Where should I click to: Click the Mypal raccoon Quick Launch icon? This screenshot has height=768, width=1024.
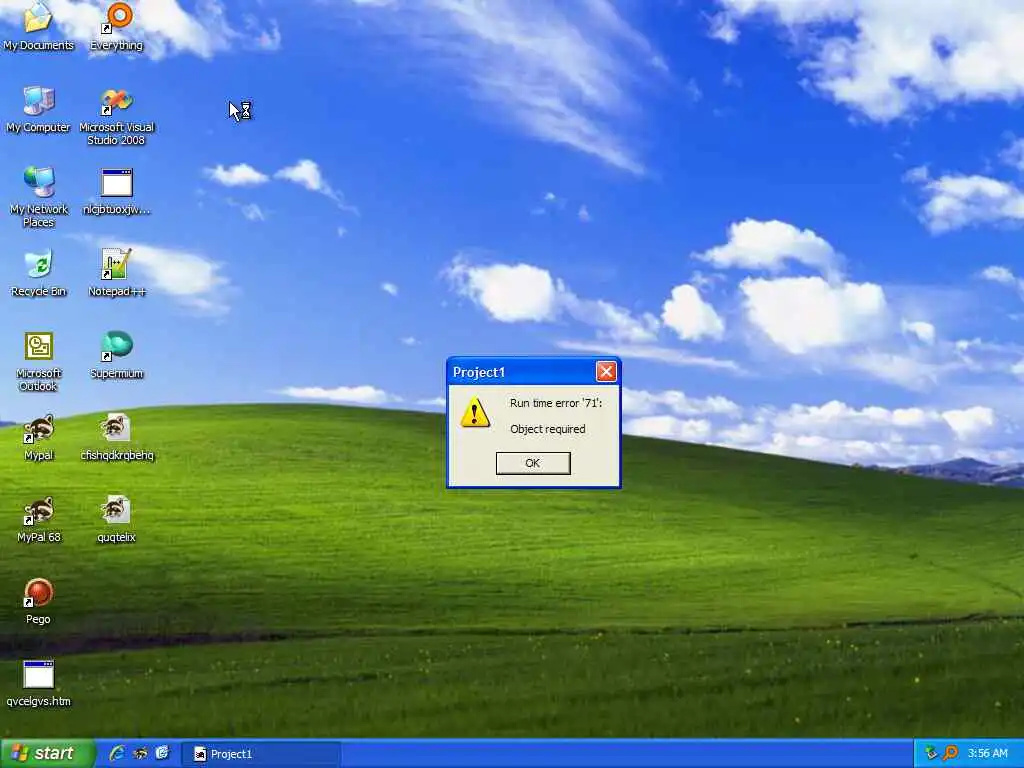[140, 754]
